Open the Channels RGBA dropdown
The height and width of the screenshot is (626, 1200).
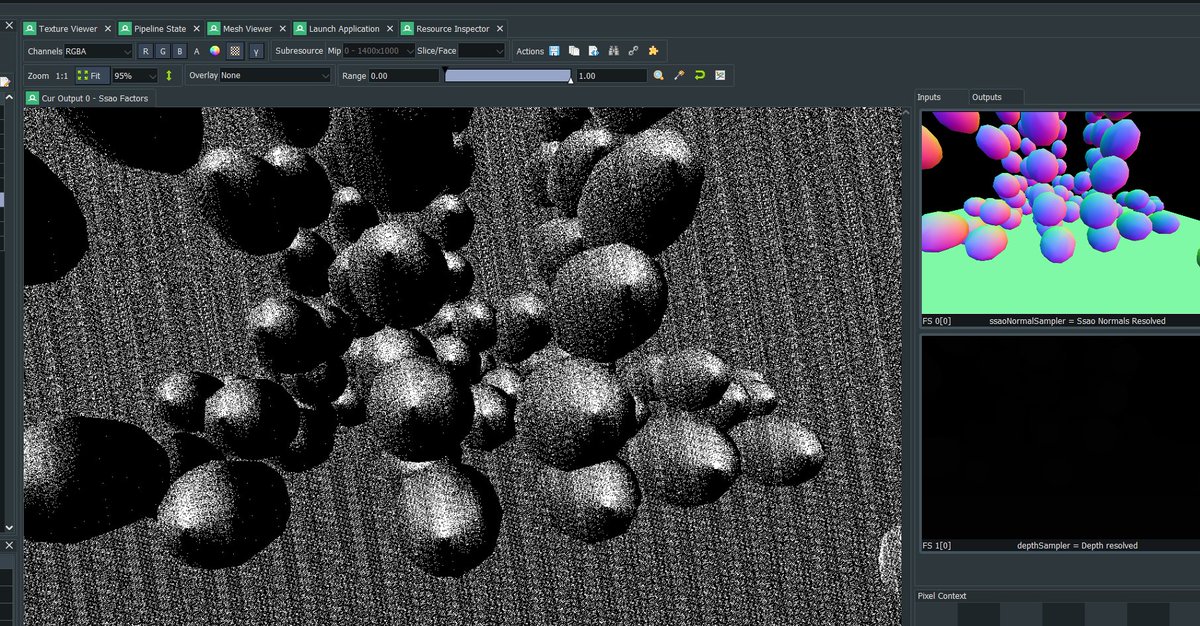click(x=98, y=50)
